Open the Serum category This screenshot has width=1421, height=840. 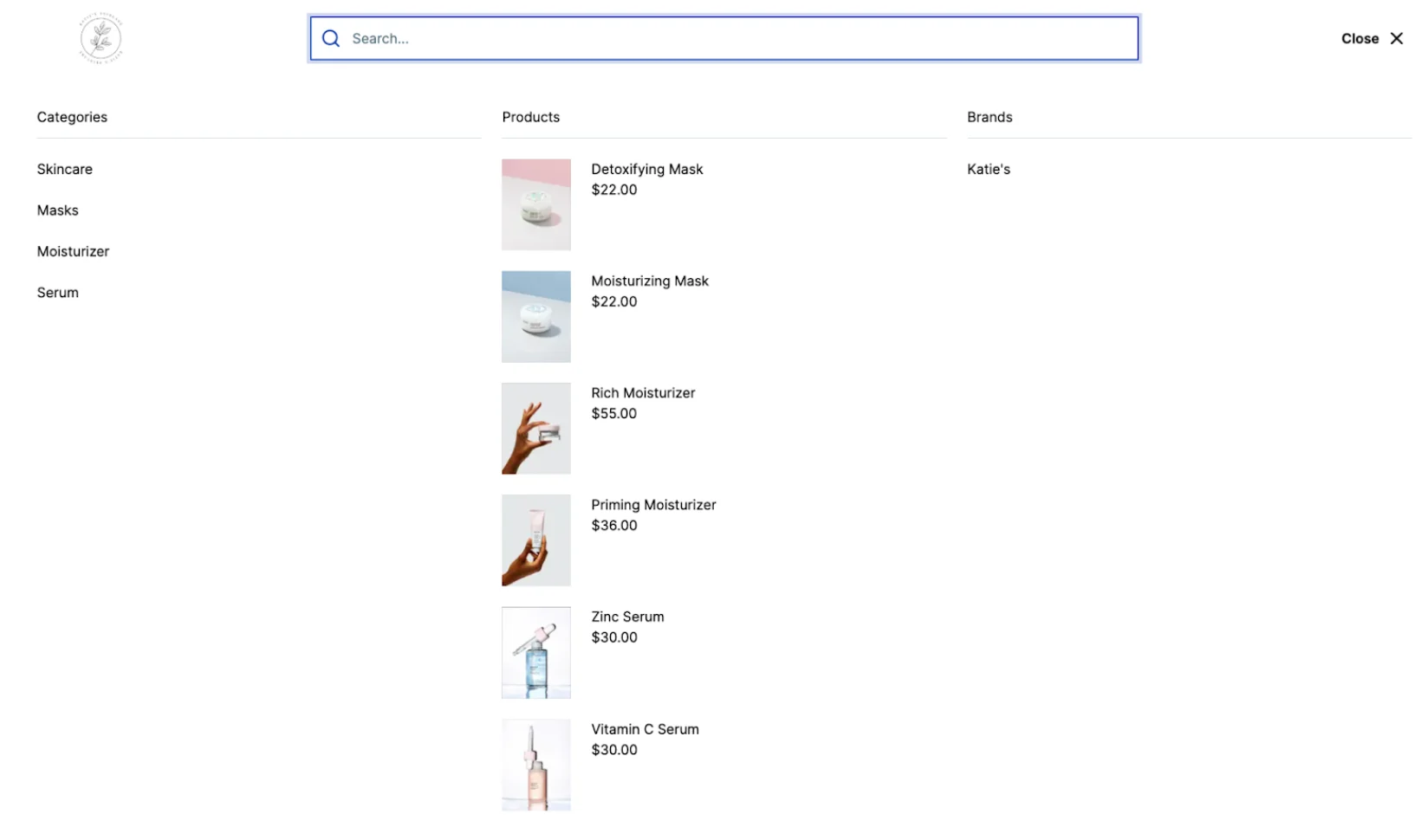pyautogui.click(x=58, y=293)
